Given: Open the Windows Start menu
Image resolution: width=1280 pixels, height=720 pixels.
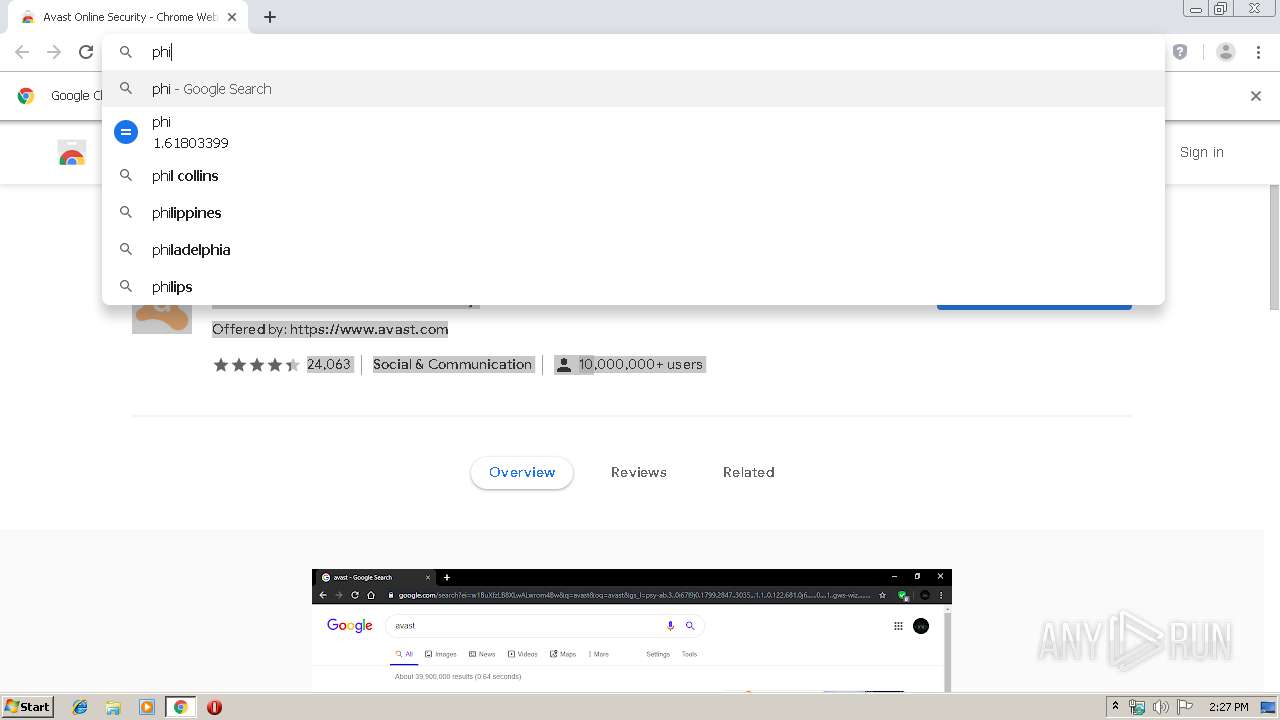Looking at the screenshot, I should click(x=28, y=706).
